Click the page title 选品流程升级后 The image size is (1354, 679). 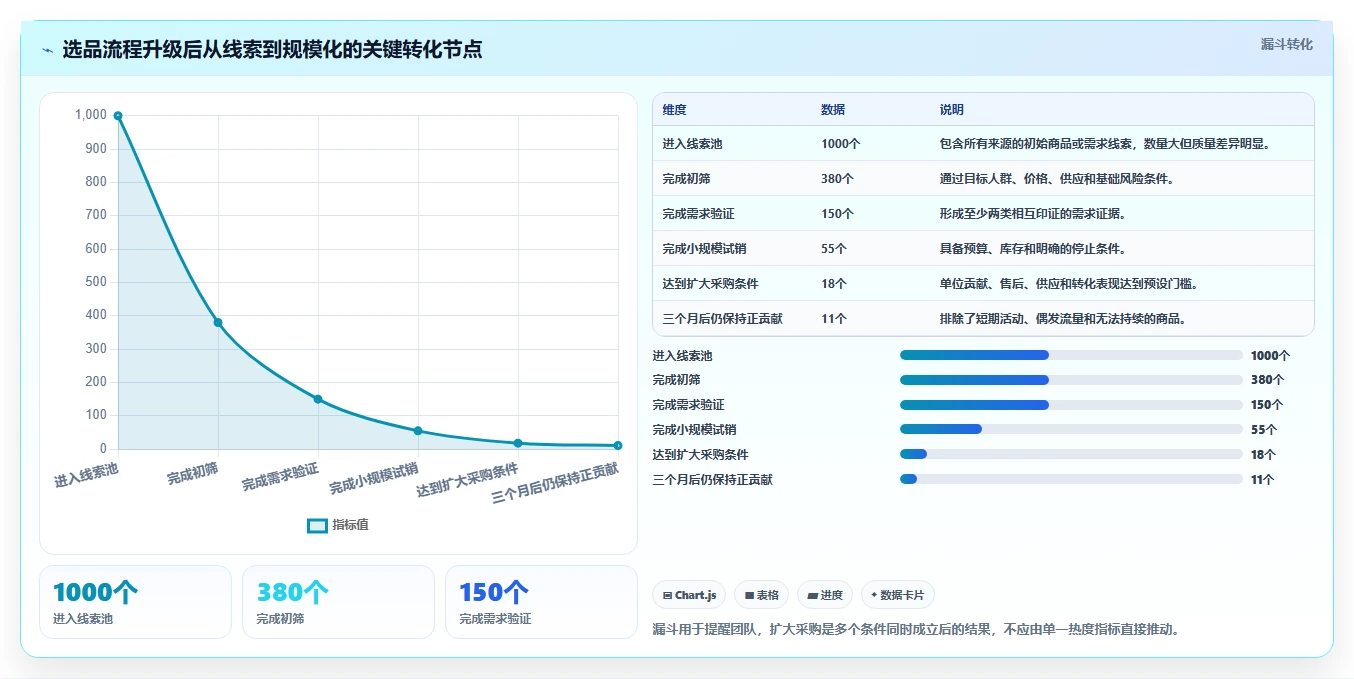click(272, 49)
